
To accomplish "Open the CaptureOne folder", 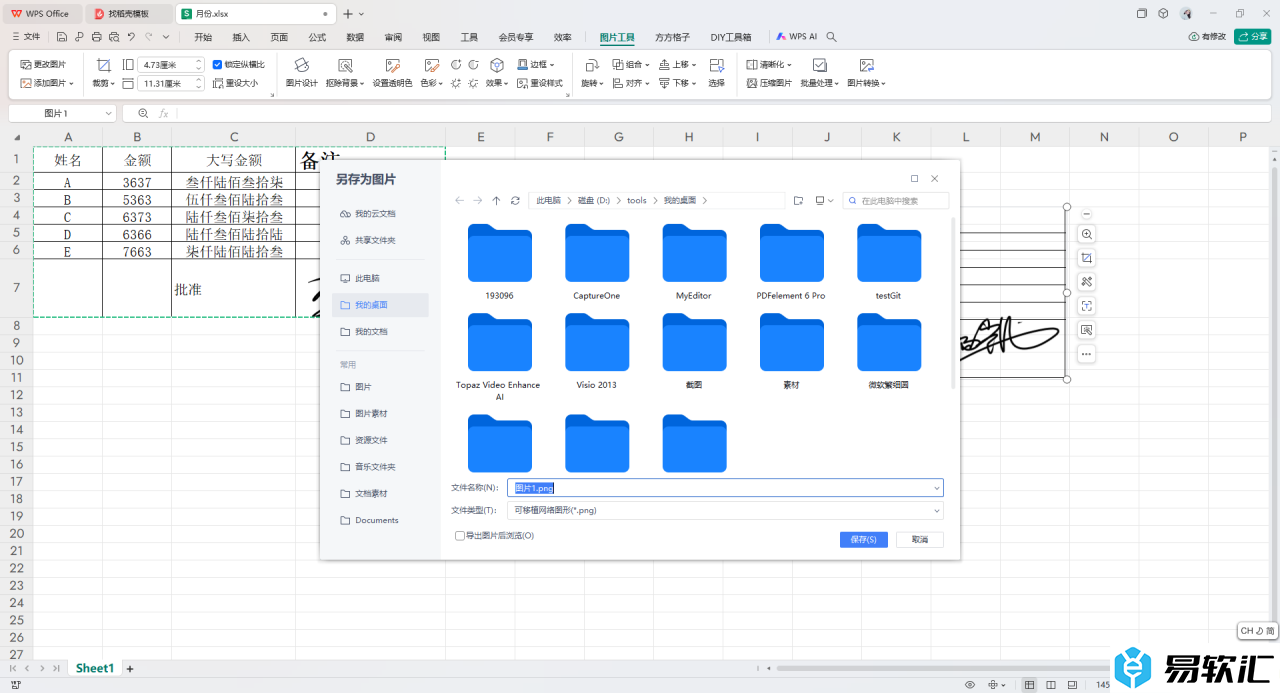I will (x=597, y=262).
